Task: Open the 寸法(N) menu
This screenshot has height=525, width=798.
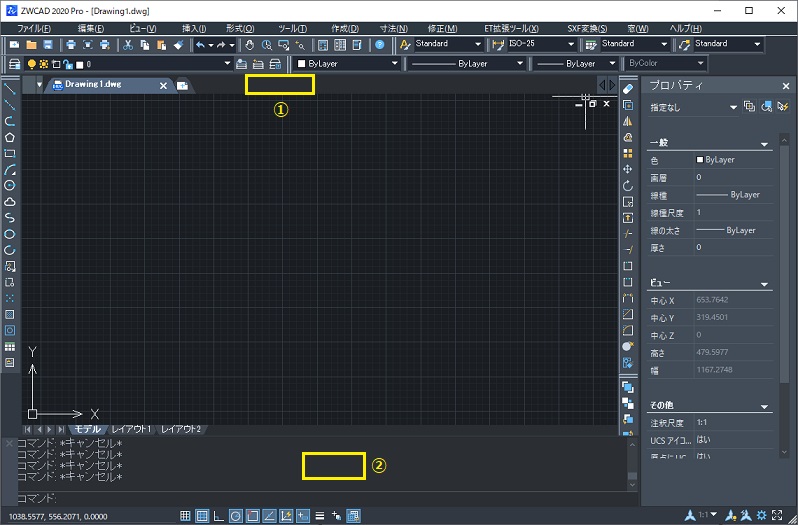Action: (x=394, y=28)
